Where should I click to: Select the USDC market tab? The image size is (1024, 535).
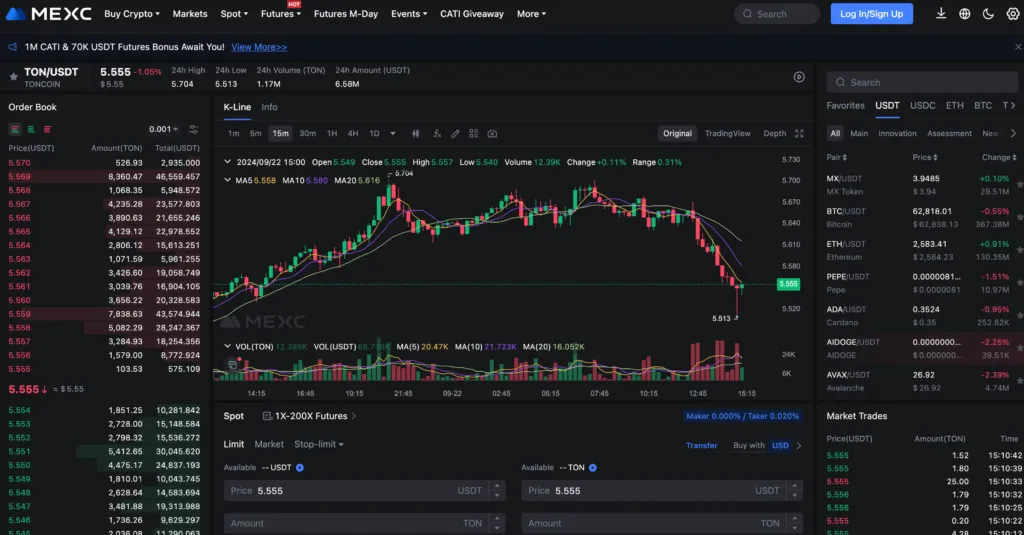pos(922,105)
